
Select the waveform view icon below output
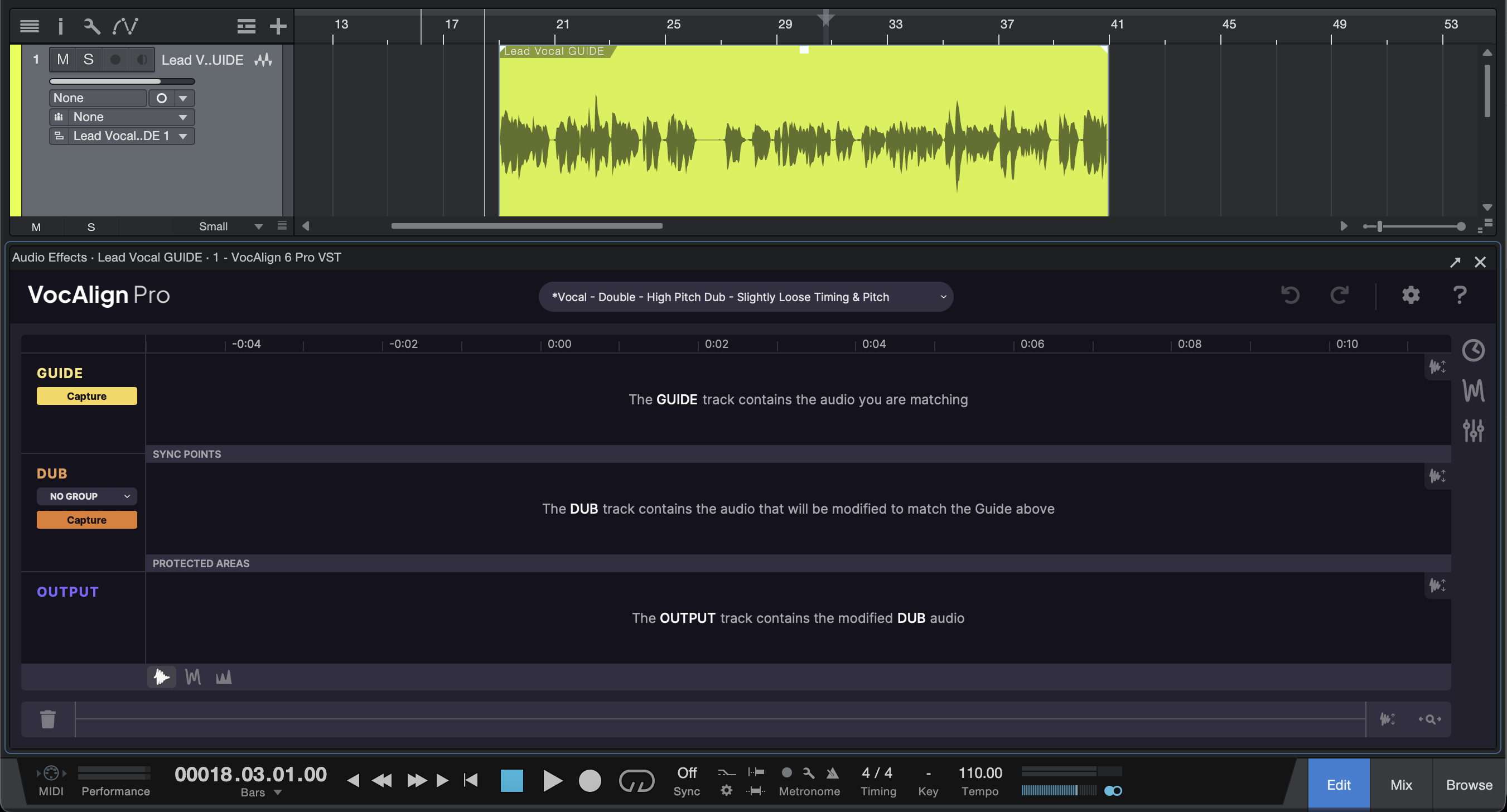point(162,678)
